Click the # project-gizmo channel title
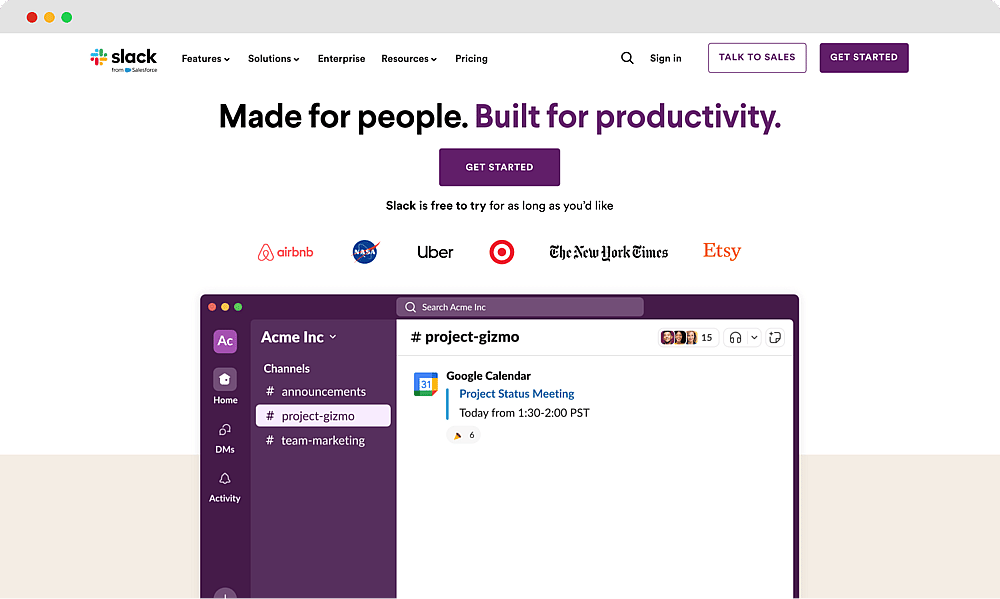 pyautogui.click(x=465, y=337)
